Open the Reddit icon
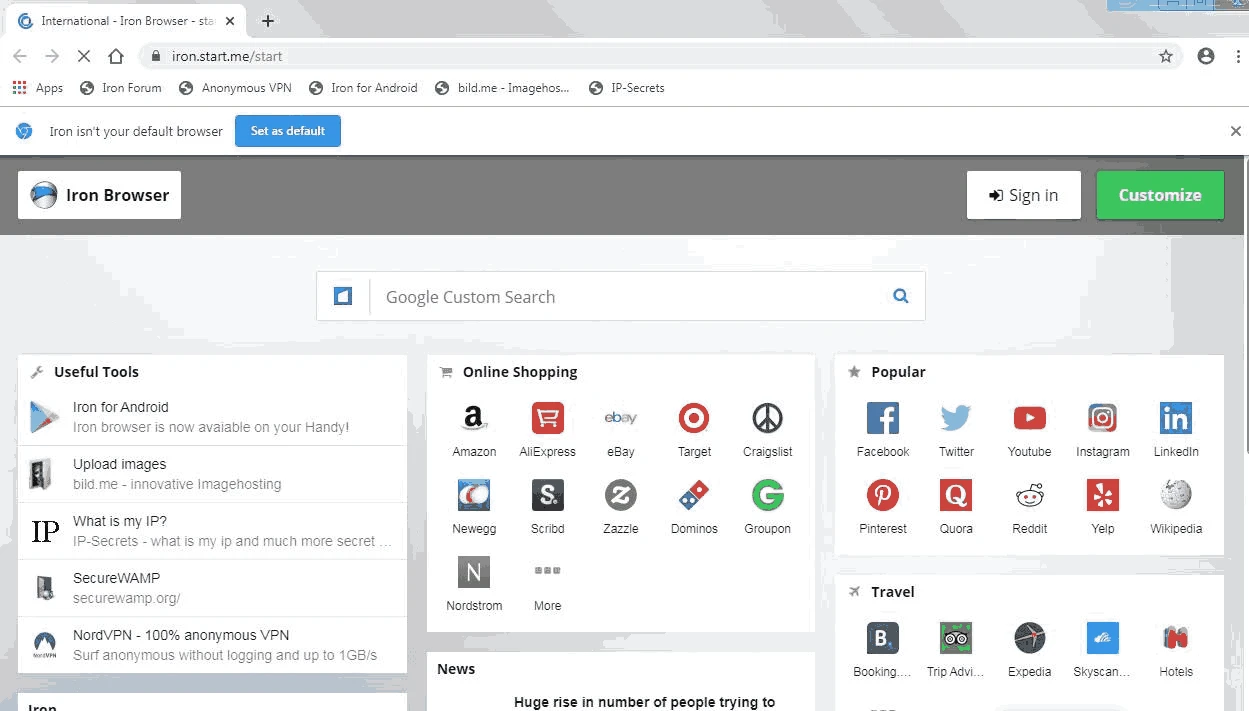1249x711 pixels. tap(1029, 495)
